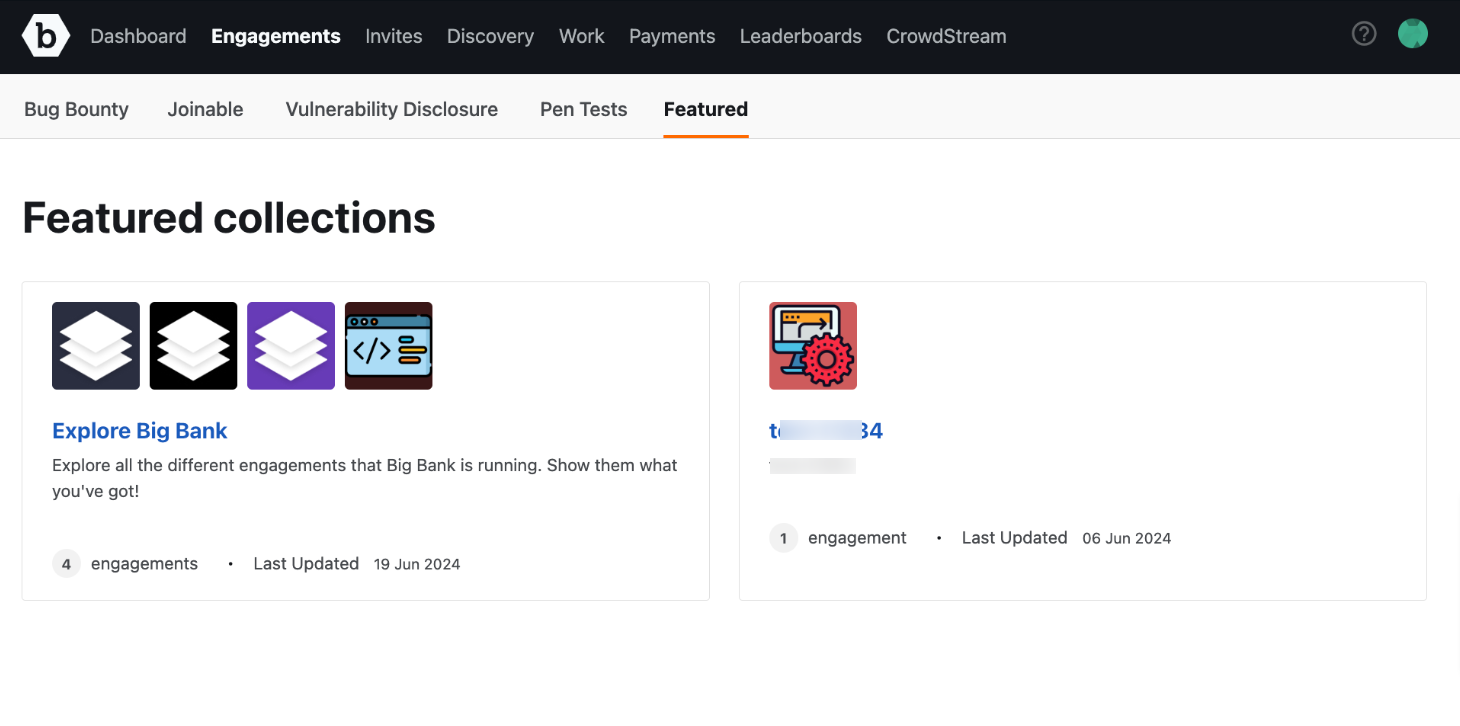Image resolution: width=1460 pixels, height=726 pixels.
Task: Select the Featured tab
Action: click(706, 109)
